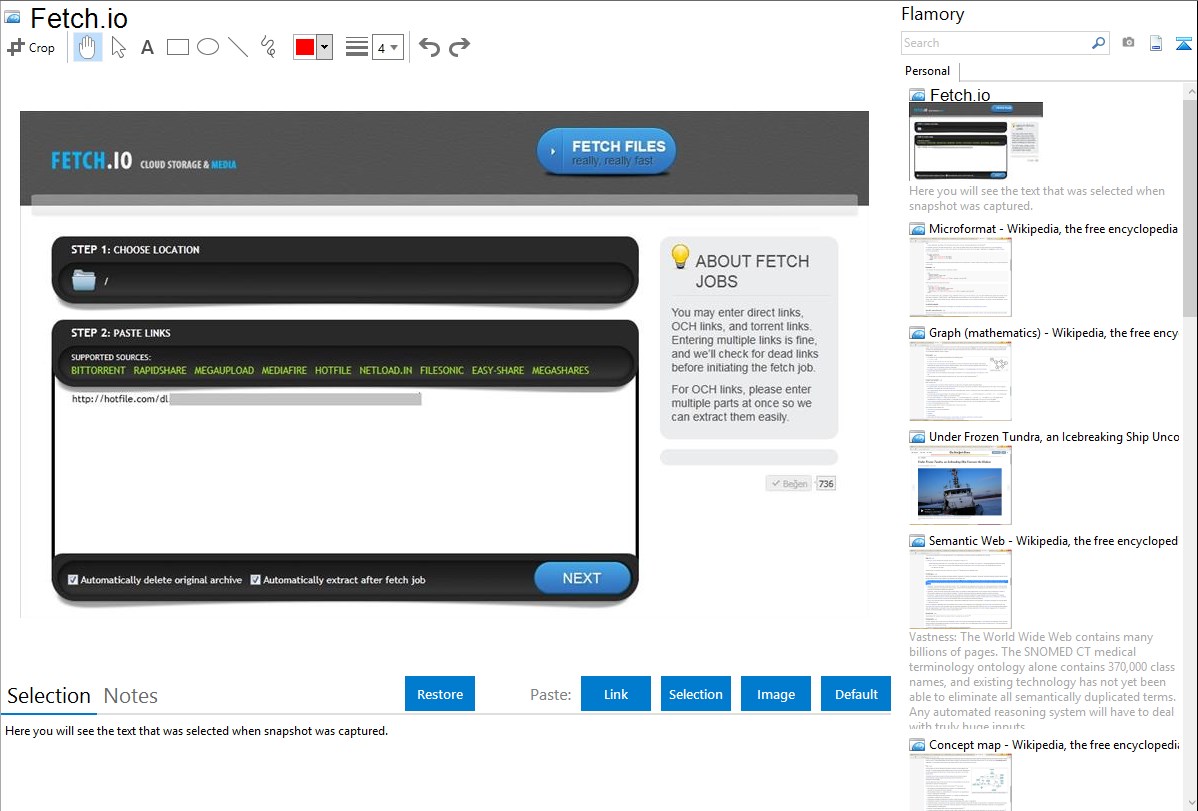
Task: Select the text annotation tool
Action: point(147,47)
